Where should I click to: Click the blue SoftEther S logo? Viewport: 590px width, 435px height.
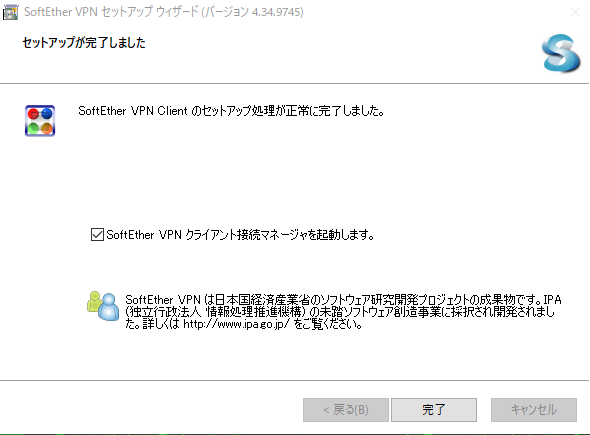click(x=561, y=53)
